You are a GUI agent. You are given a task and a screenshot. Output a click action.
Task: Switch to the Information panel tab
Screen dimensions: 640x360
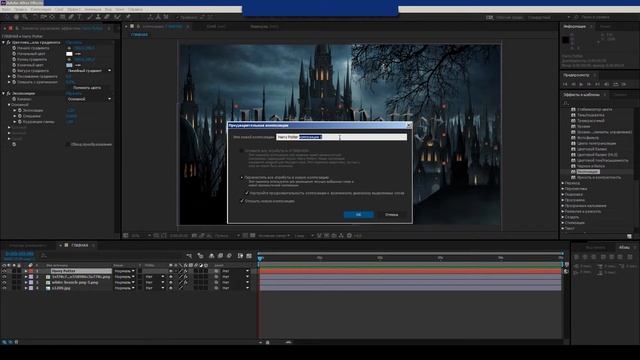(575, 26)
